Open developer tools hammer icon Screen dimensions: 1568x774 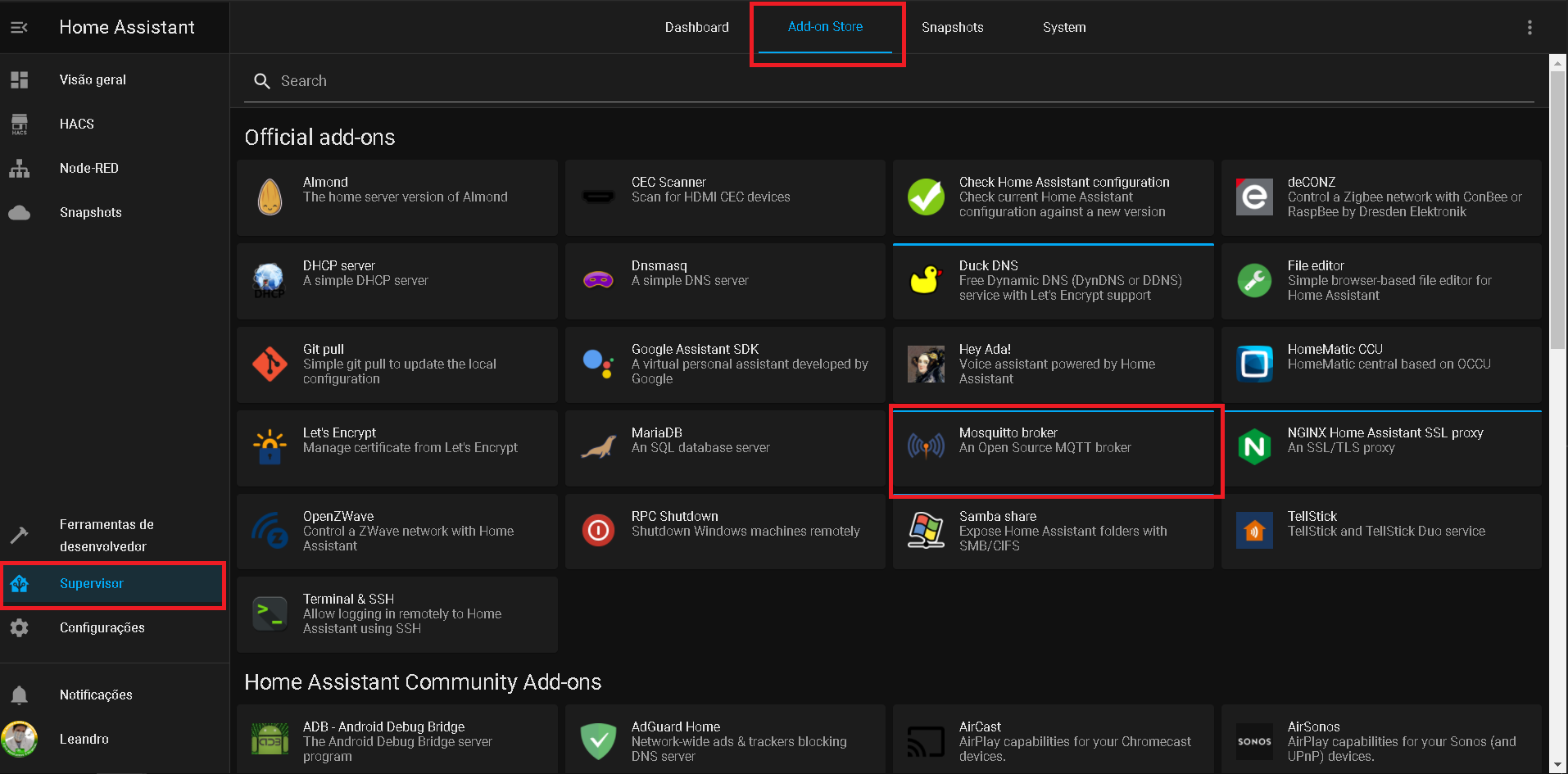coord(19,535)
